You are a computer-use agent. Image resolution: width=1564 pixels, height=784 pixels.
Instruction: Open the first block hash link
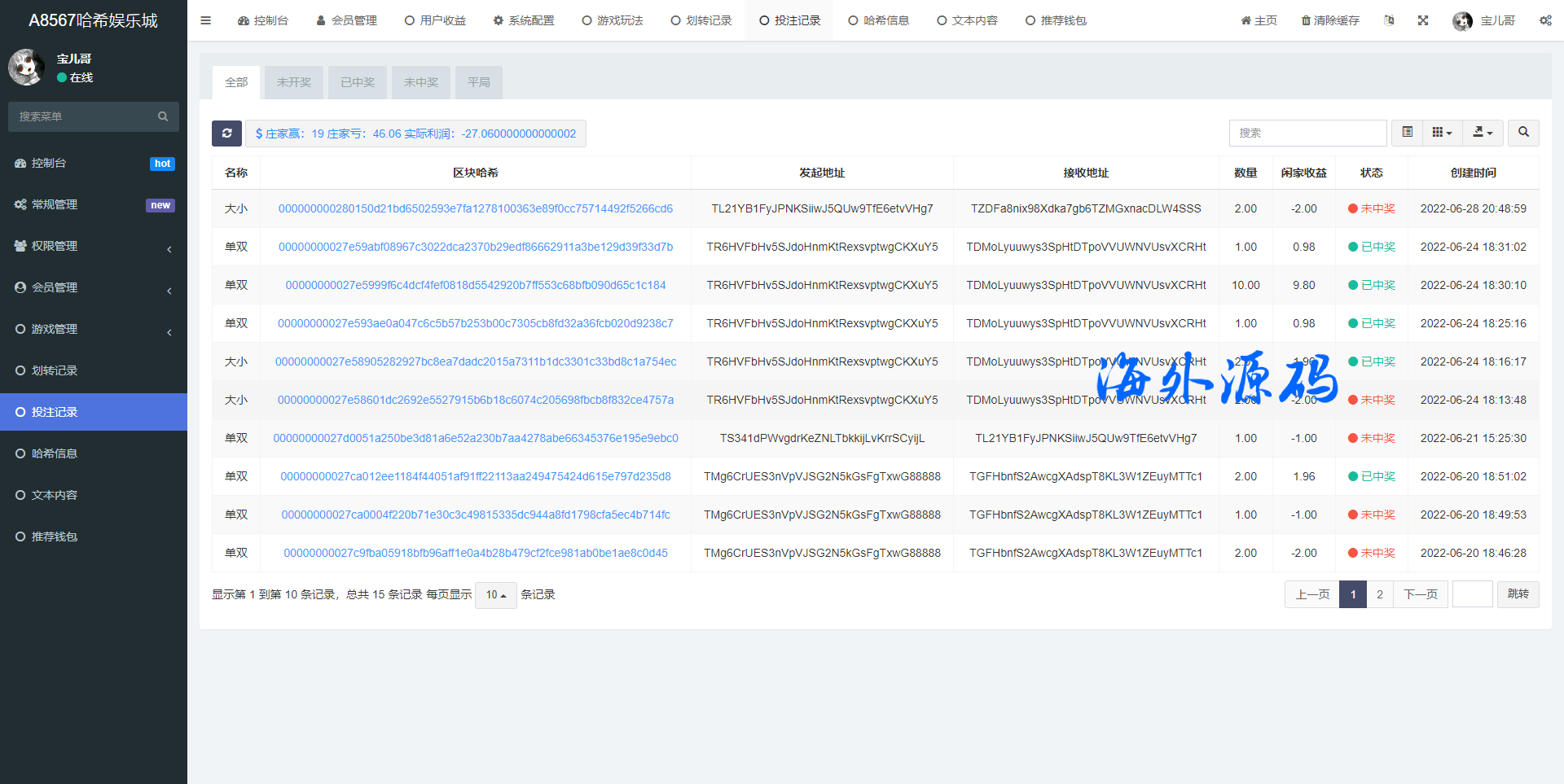point(475,208)
